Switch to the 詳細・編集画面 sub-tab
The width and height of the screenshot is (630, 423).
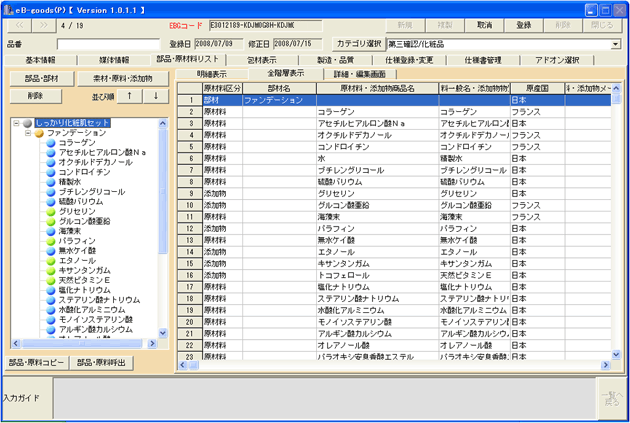(360, 74)
